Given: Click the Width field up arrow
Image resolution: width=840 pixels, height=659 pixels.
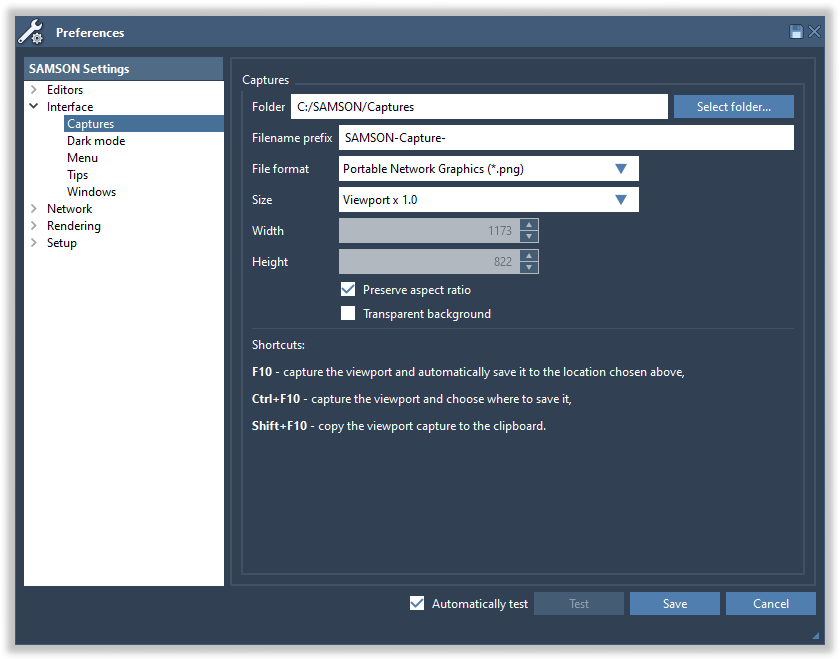Looking at the screenshot, I should (529, 225).
